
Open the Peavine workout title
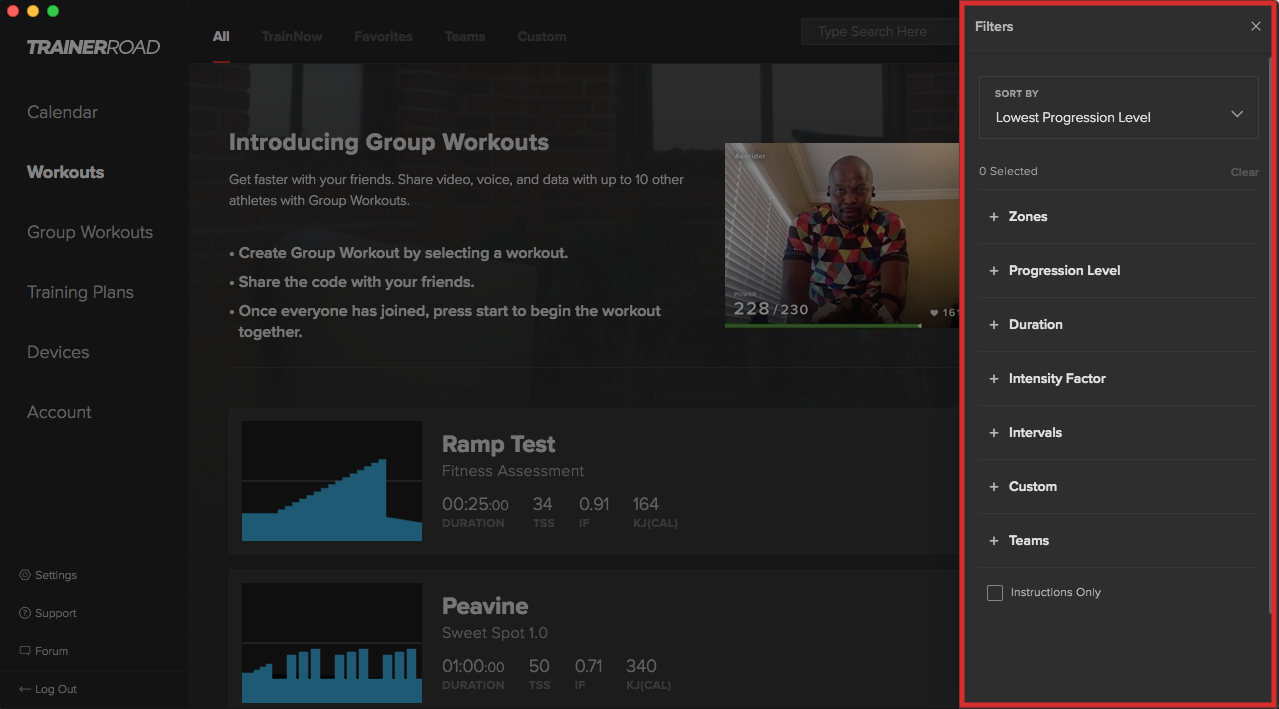[x=485, y=606]
